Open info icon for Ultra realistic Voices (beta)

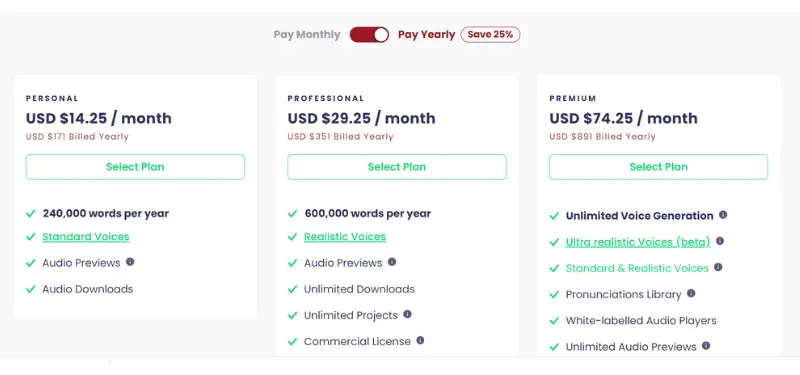point(720,241)
